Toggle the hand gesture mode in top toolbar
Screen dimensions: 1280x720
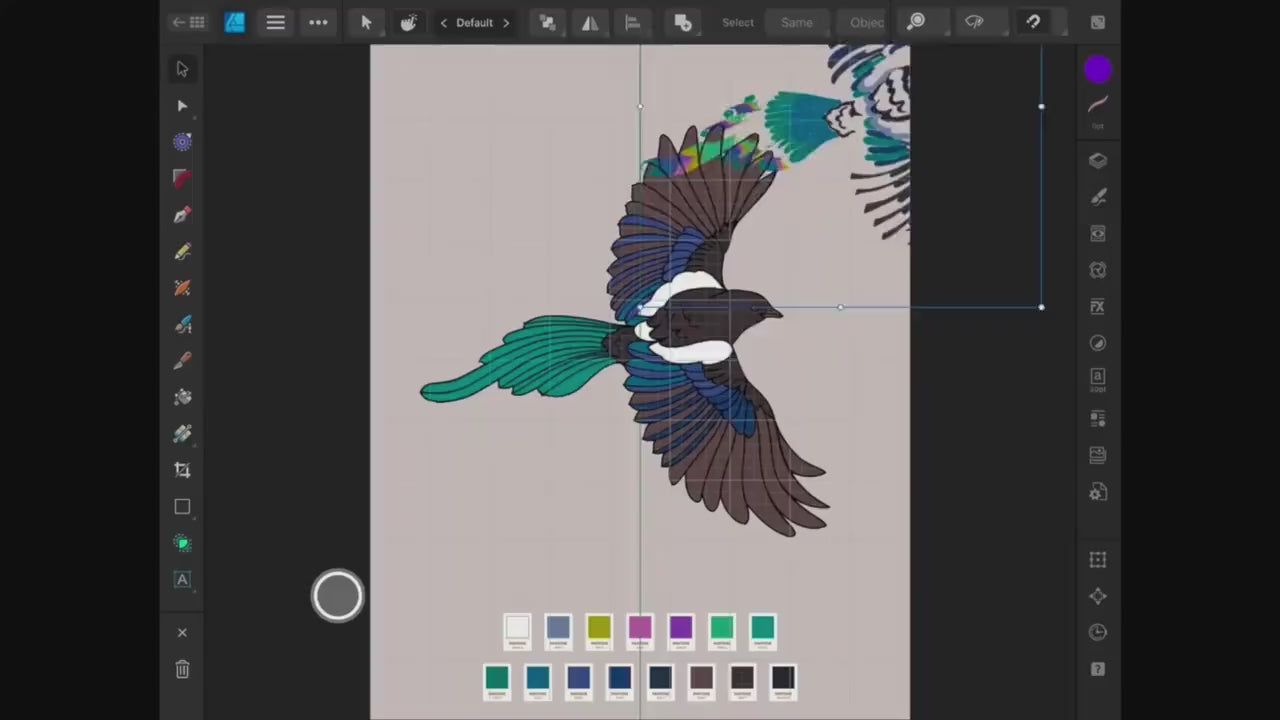point(408,22)
